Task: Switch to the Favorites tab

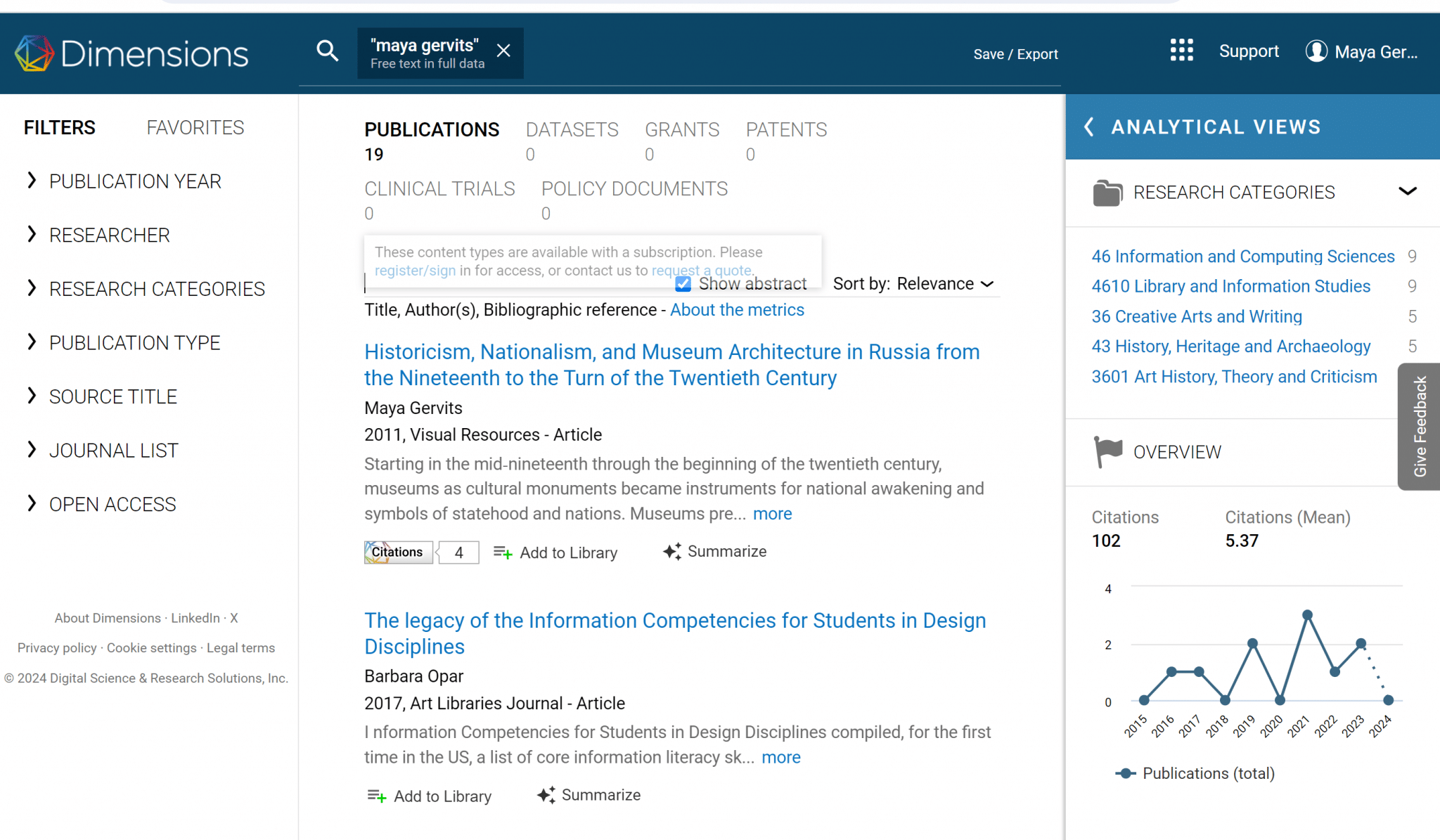Action: [195, 127]
